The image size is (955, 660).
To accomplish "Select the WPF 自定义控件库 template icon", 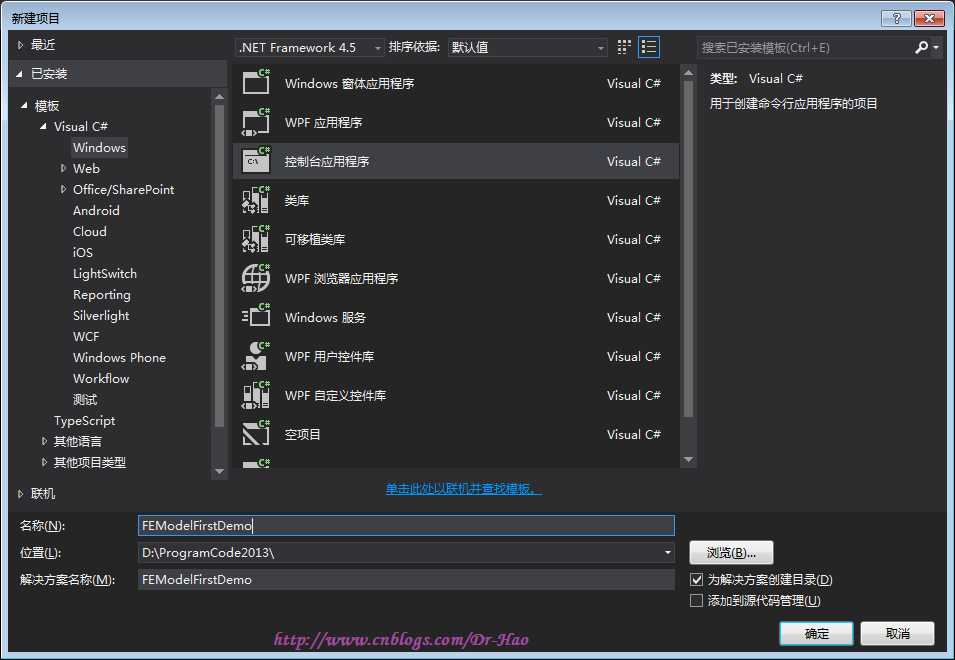I will [256, 395].
